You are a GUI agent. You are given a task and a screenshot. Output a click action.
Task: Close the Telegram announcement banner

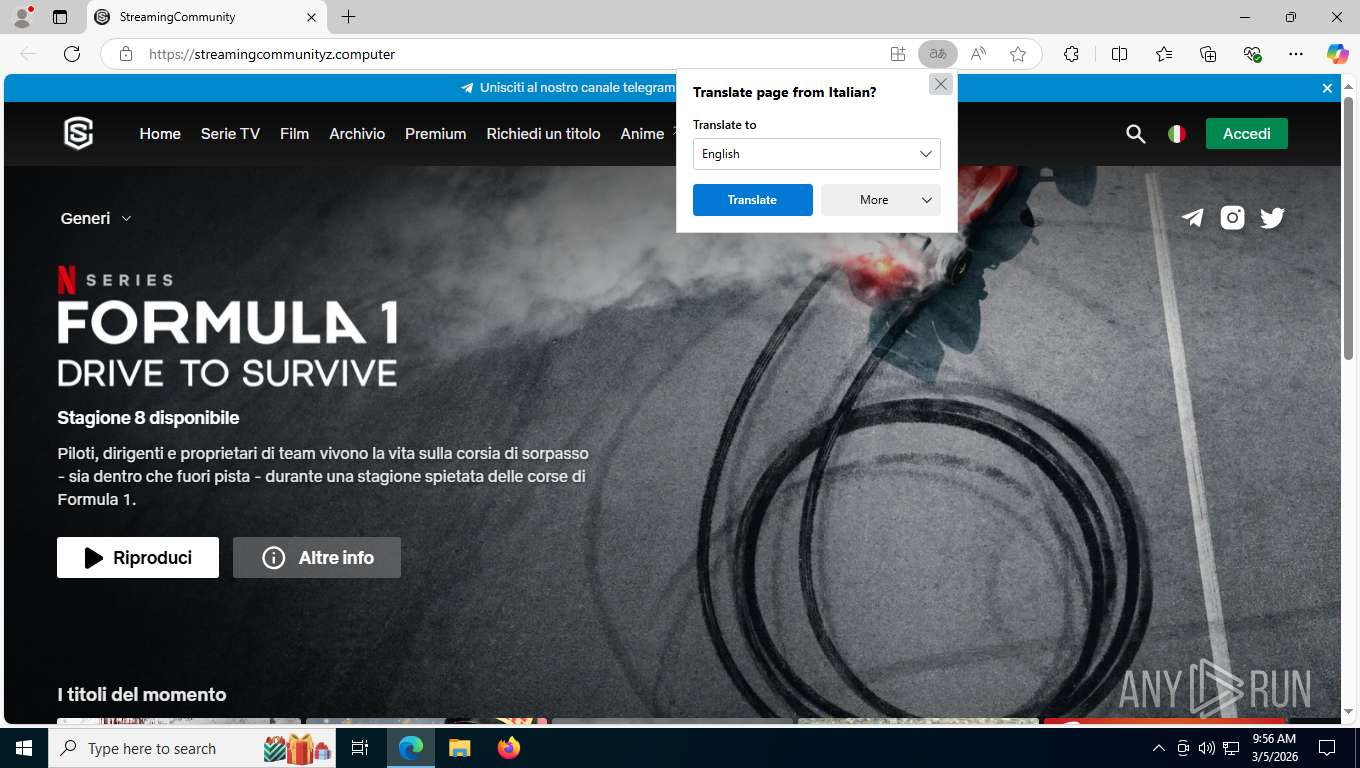click(x=1327, y=88)
